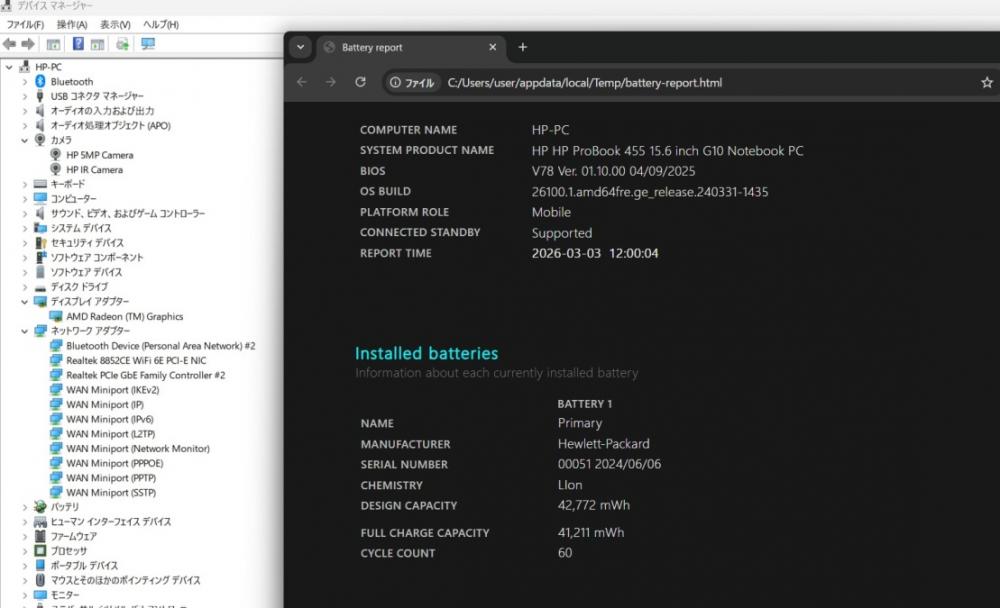This screenshot has height=608, width=1000.
Task: Close the Battery report tab
Action: pyautogui.click(x=492, y=47)
